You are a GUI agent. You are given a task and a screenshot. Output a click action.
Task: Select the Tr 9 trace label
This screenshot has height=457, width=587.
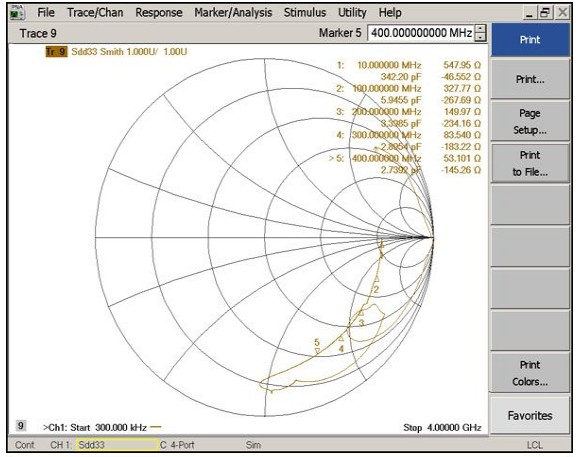pos(56,52)
